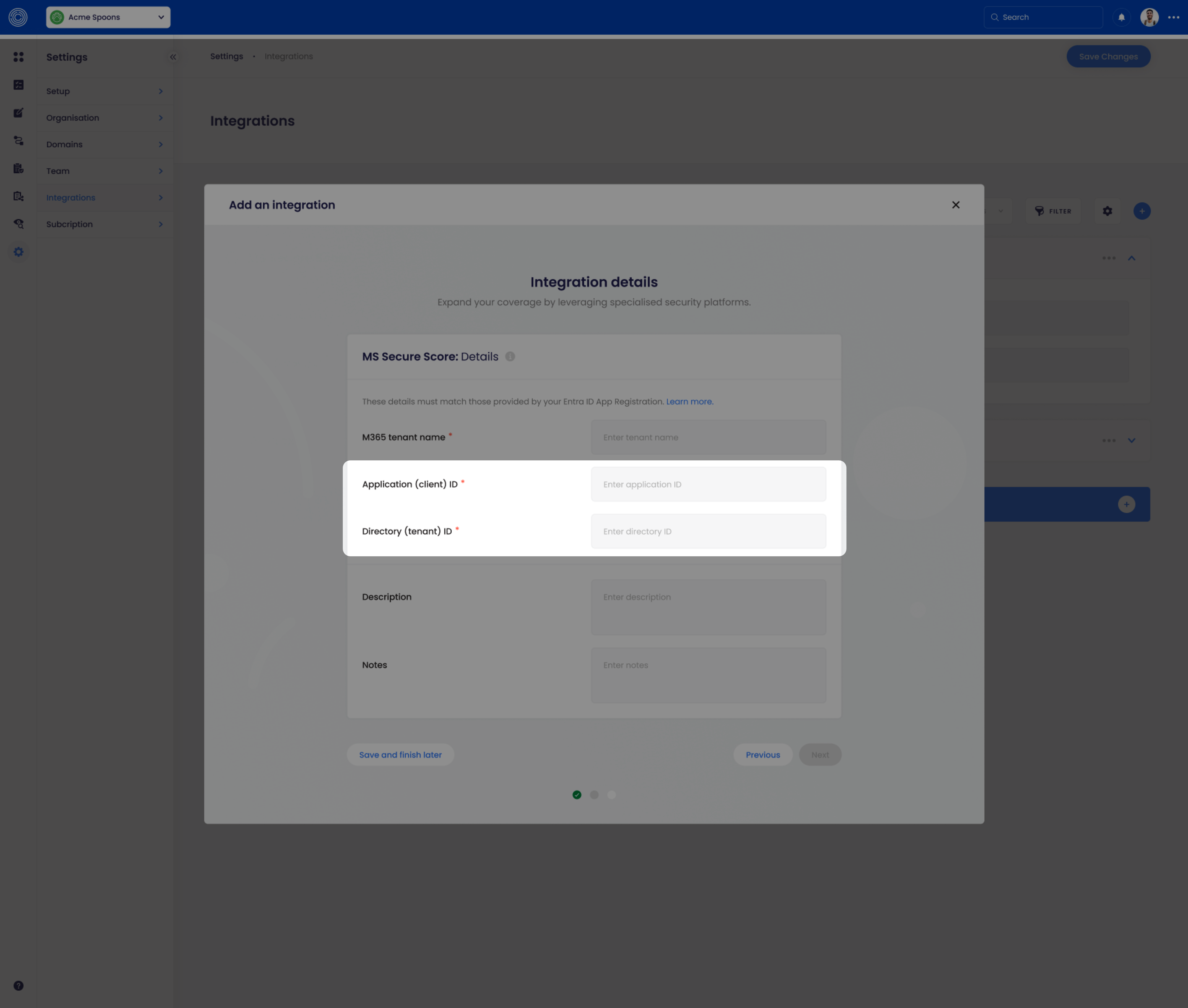Viewport: 1188px width, 1008px height.
Task: Open the document search icon in left rail
Action: tap(19, 196)
